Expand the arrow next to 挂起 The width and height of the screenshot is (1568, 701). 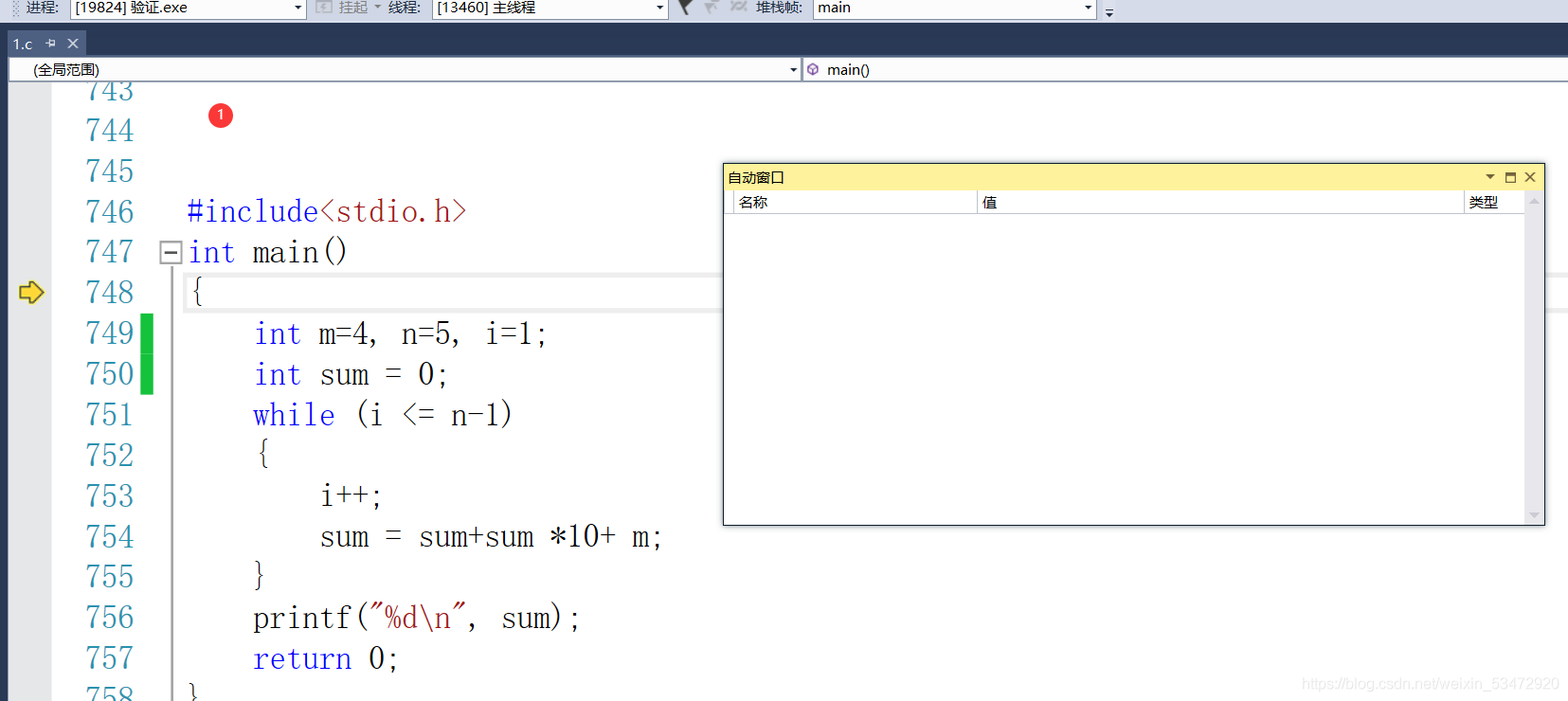click(377, 8)
